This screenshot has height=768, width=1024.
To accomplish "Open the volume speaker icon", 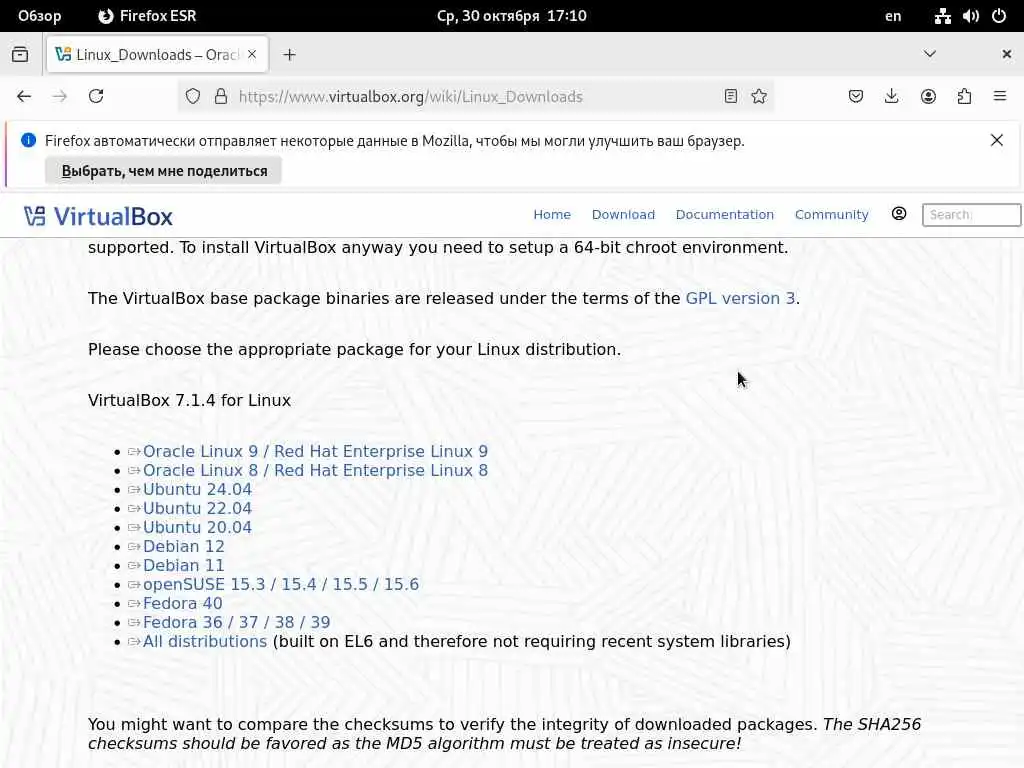I will (x=970, y=16).
